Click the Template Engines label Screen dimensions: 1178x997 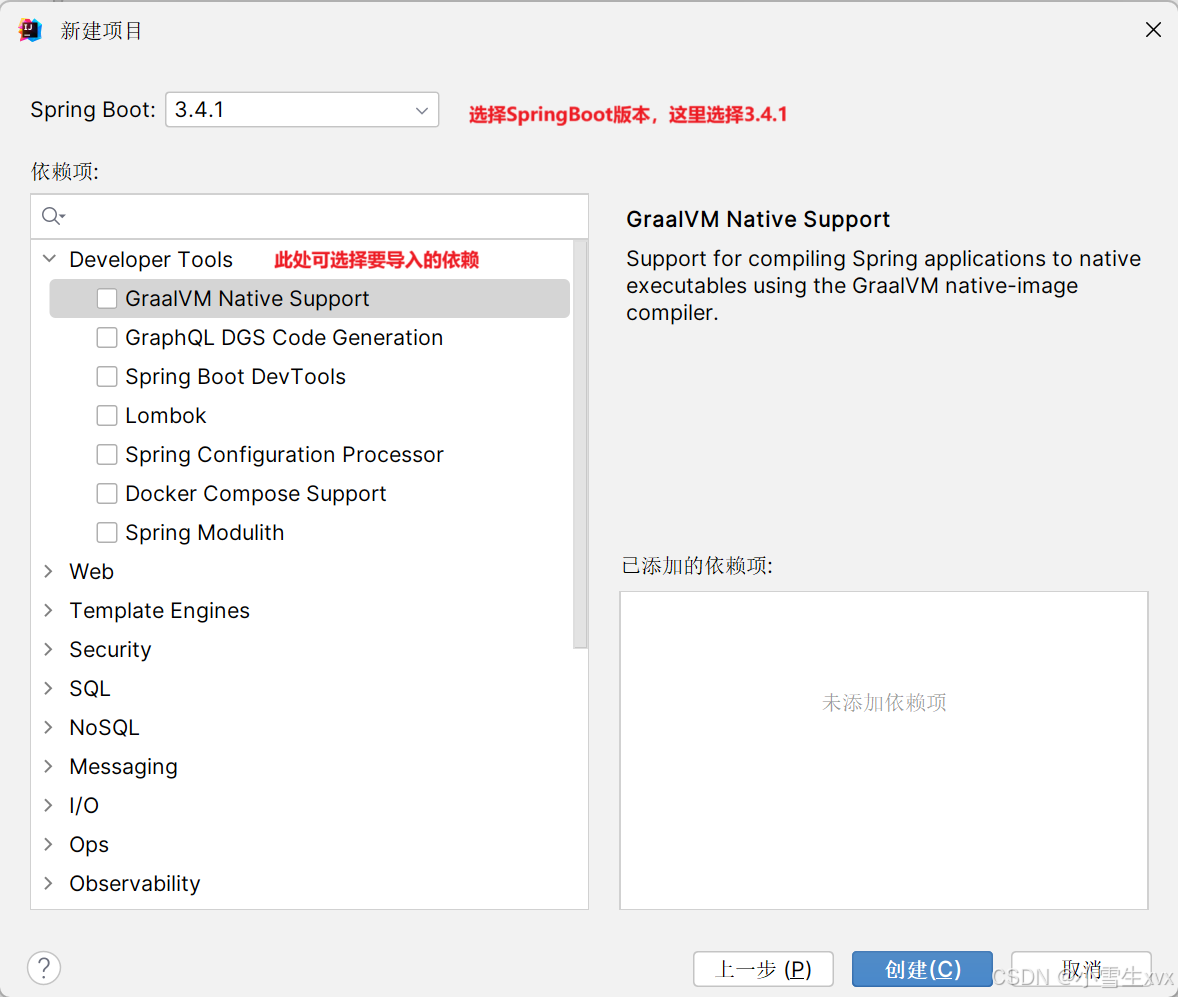160,611
